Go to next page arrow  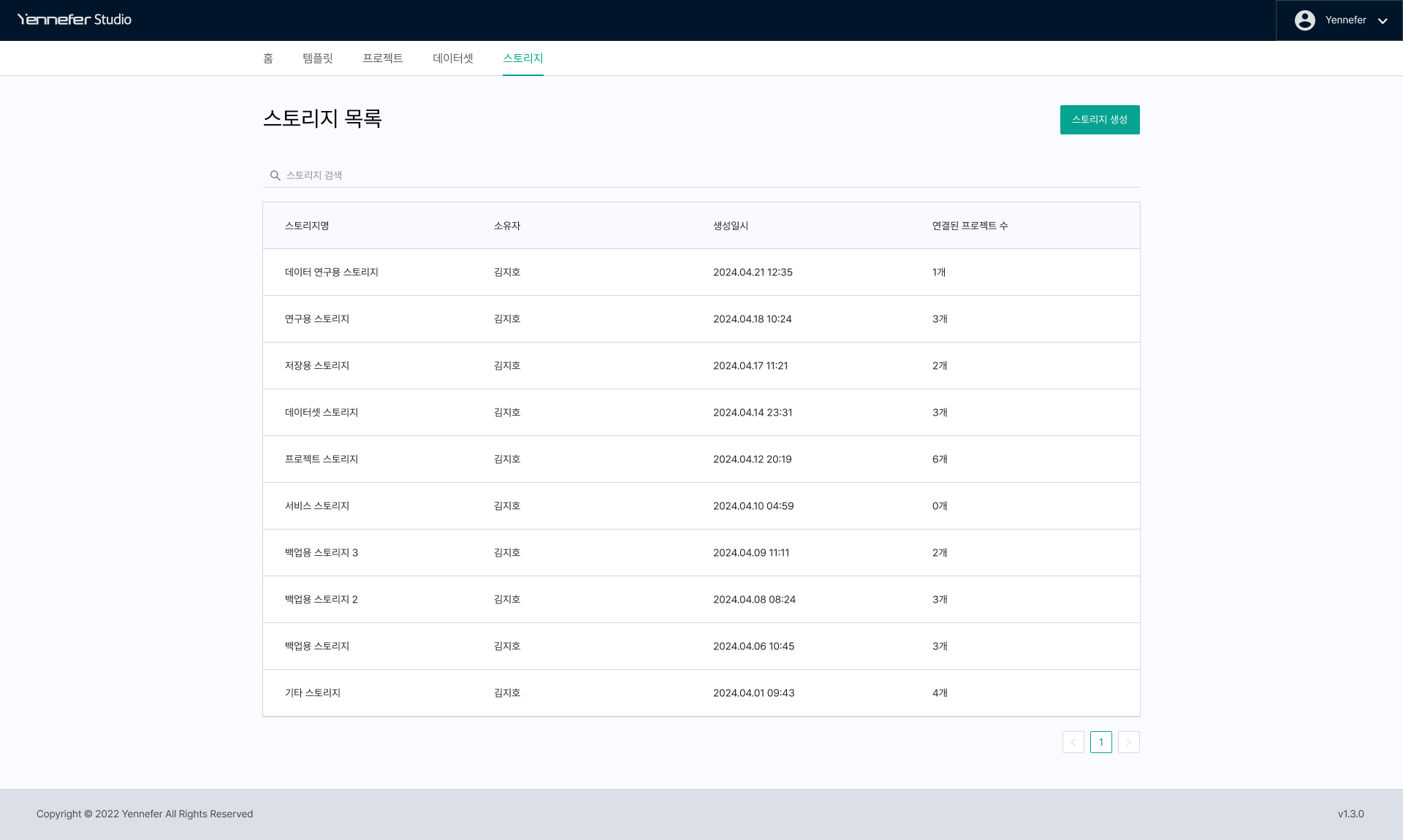click(x=1128, y=742)
